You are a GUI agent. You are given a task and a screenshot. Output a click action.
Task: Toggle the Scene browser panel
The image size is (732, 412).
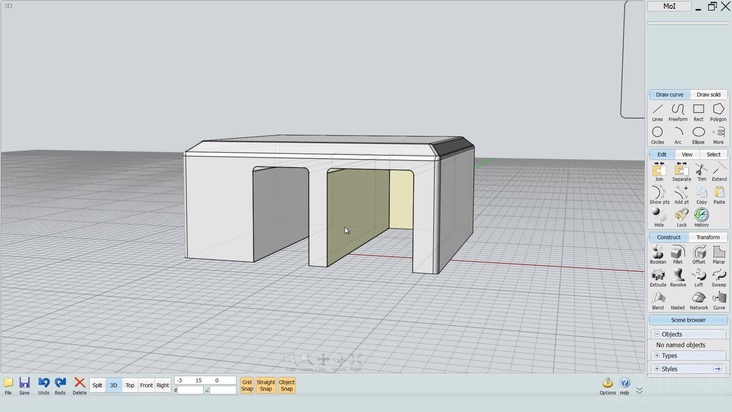(x=688, y=320)
